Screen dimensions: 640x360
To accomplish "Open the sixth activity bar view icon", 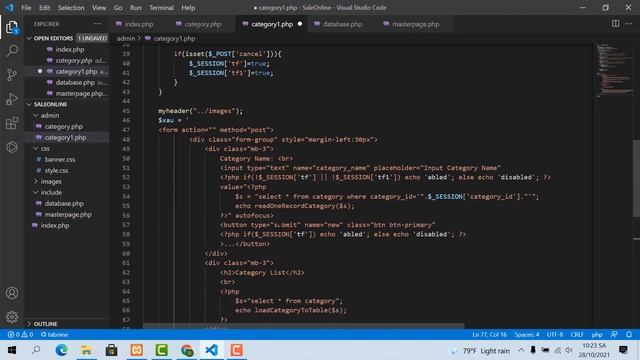I will 12,147.
